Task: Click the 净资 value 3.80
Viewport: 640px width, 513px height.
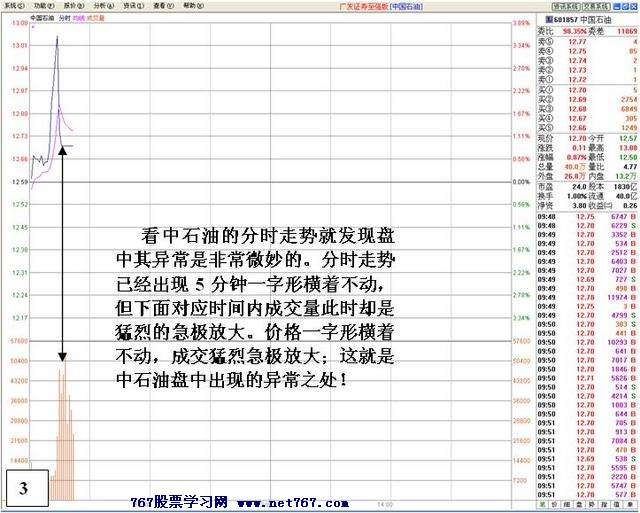Action: (579, 206)
